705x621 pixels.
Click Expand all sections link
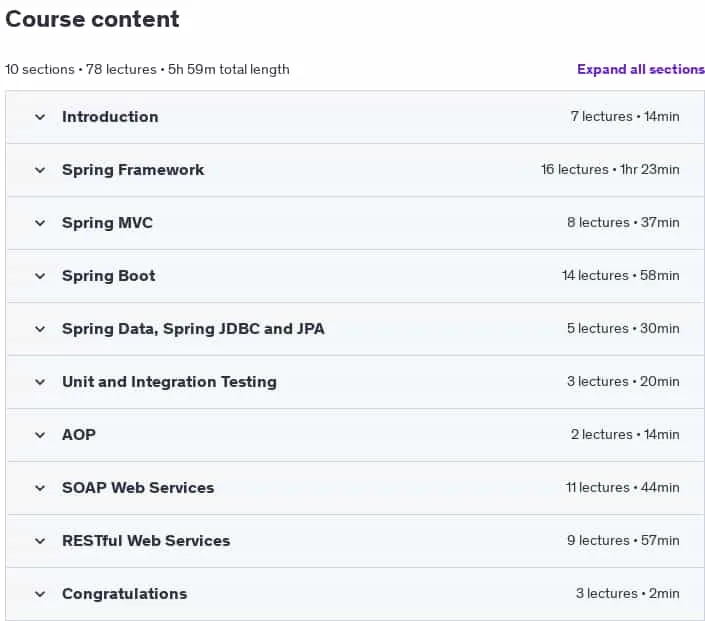(x=641, y=69)
